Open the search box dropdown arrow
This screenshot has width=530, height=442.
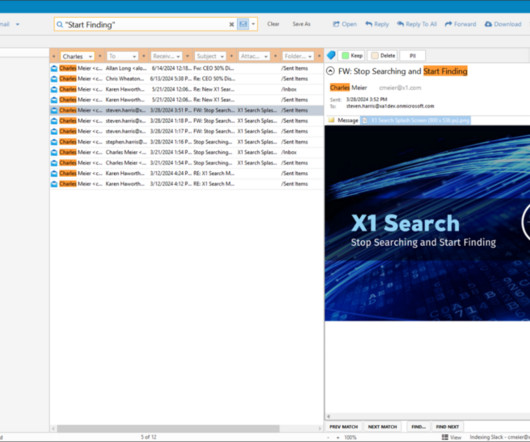coord(253,24)
